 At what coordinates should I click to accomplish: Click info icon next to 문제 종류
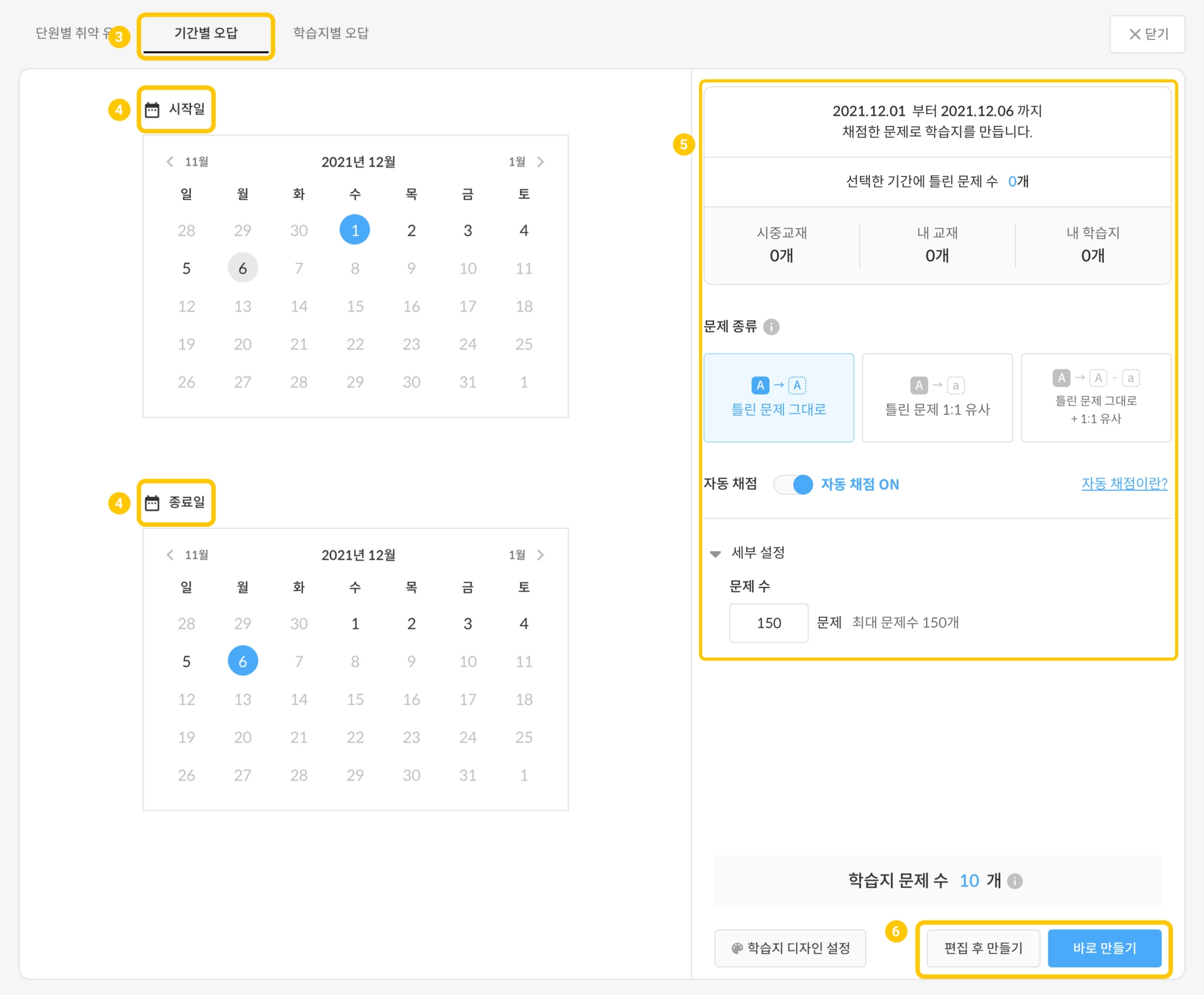[771, 327]
